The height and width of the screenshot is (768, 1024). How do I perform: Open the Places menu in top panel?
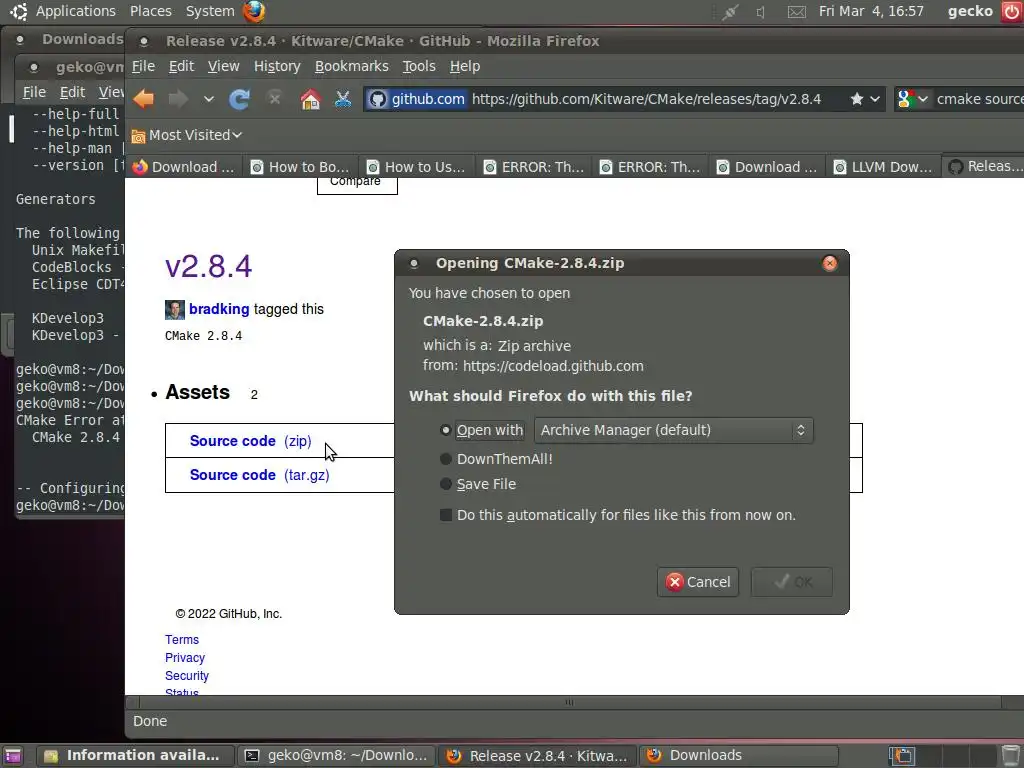(151, 11)
